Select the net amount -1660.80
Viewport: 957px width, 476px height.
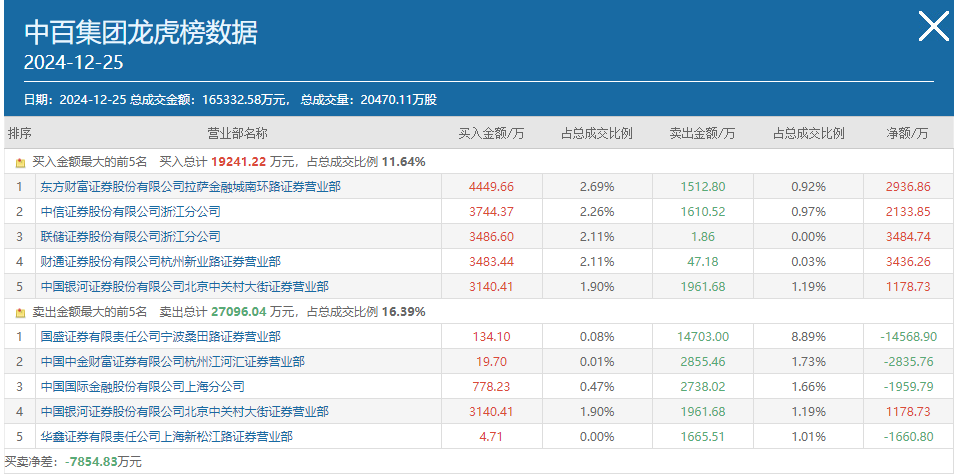pos(908,436)
